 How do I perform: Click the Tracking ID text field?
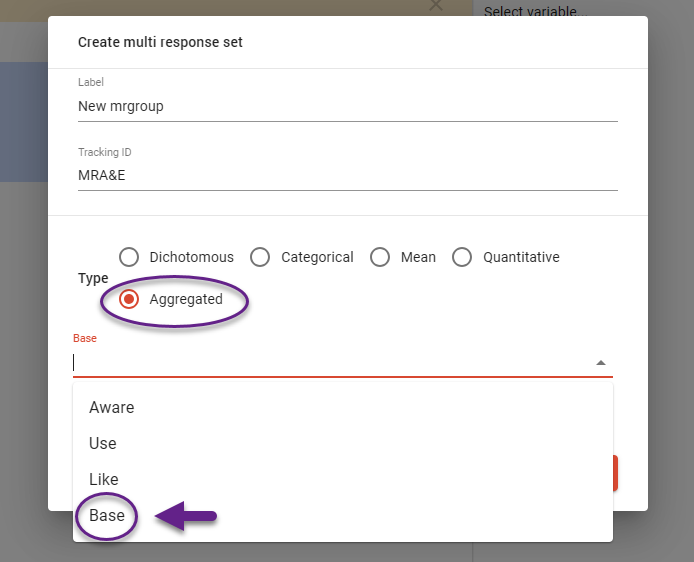coord(347,175)
